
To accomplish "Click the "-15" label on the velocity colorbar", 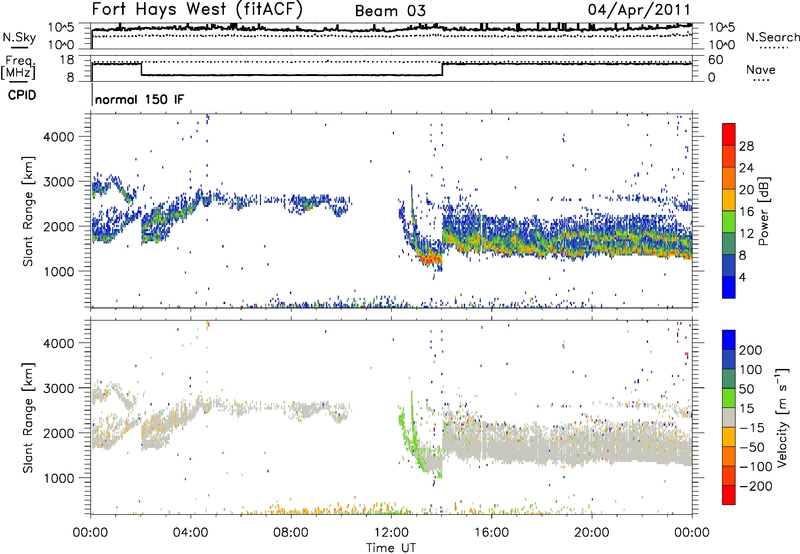I will (x=752, y=428).
